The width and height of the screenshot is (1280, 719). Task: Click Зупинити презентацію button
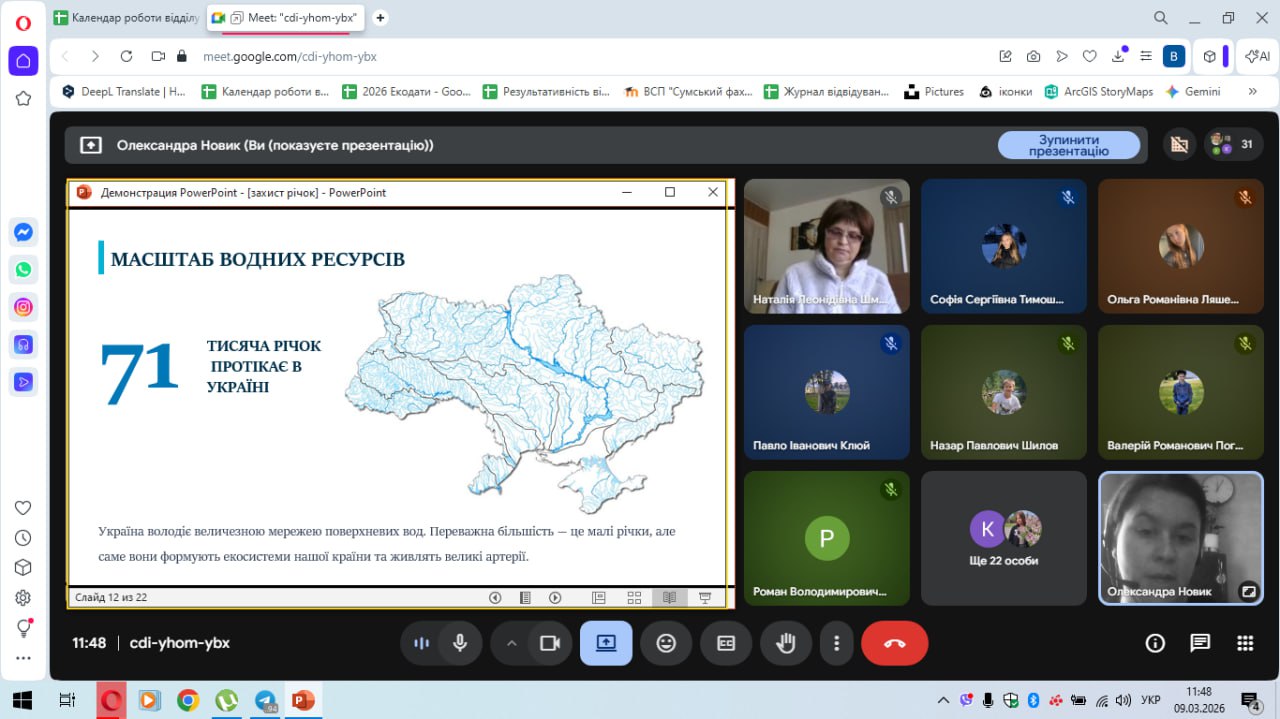pos(1068,145)
